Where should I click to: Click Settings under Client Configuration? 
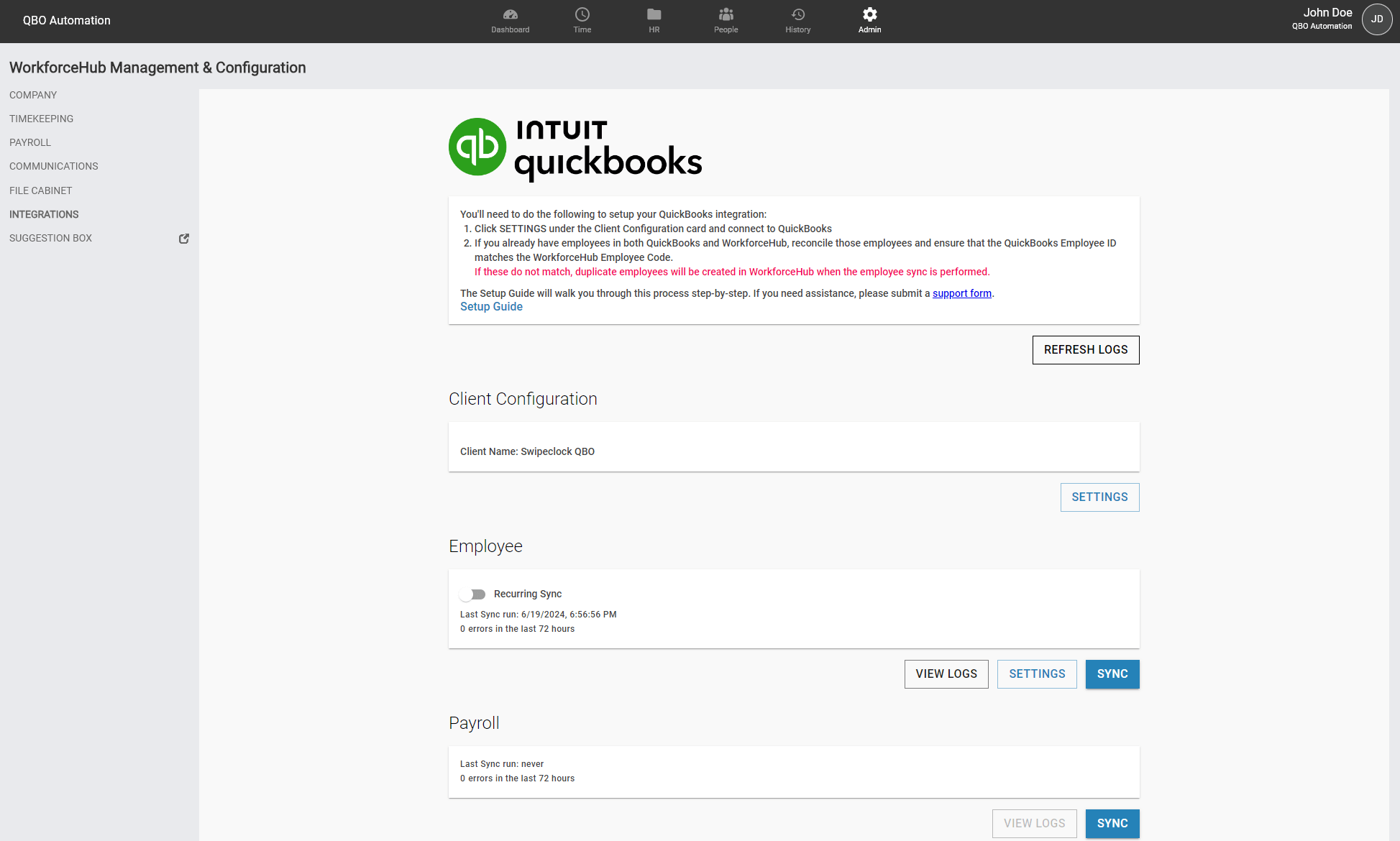point(1099,497)
